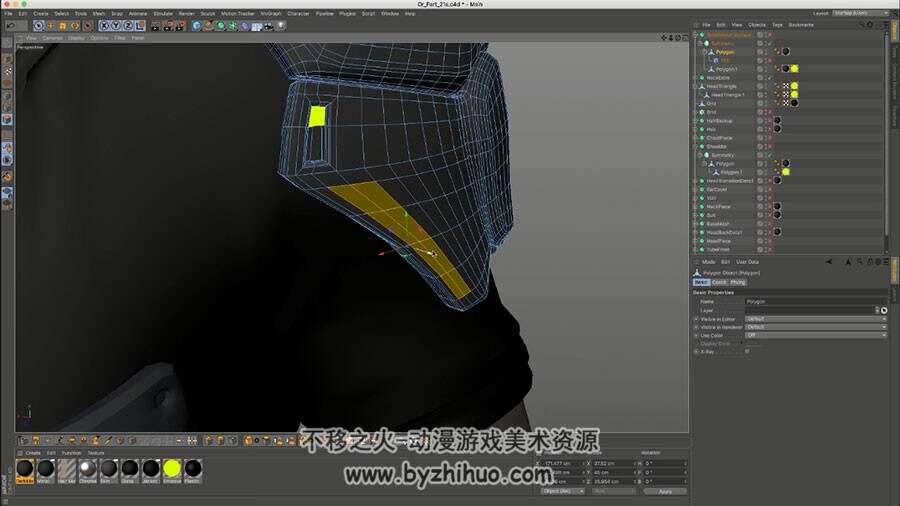Click the purple Deformer icon

tap(245, 26)
